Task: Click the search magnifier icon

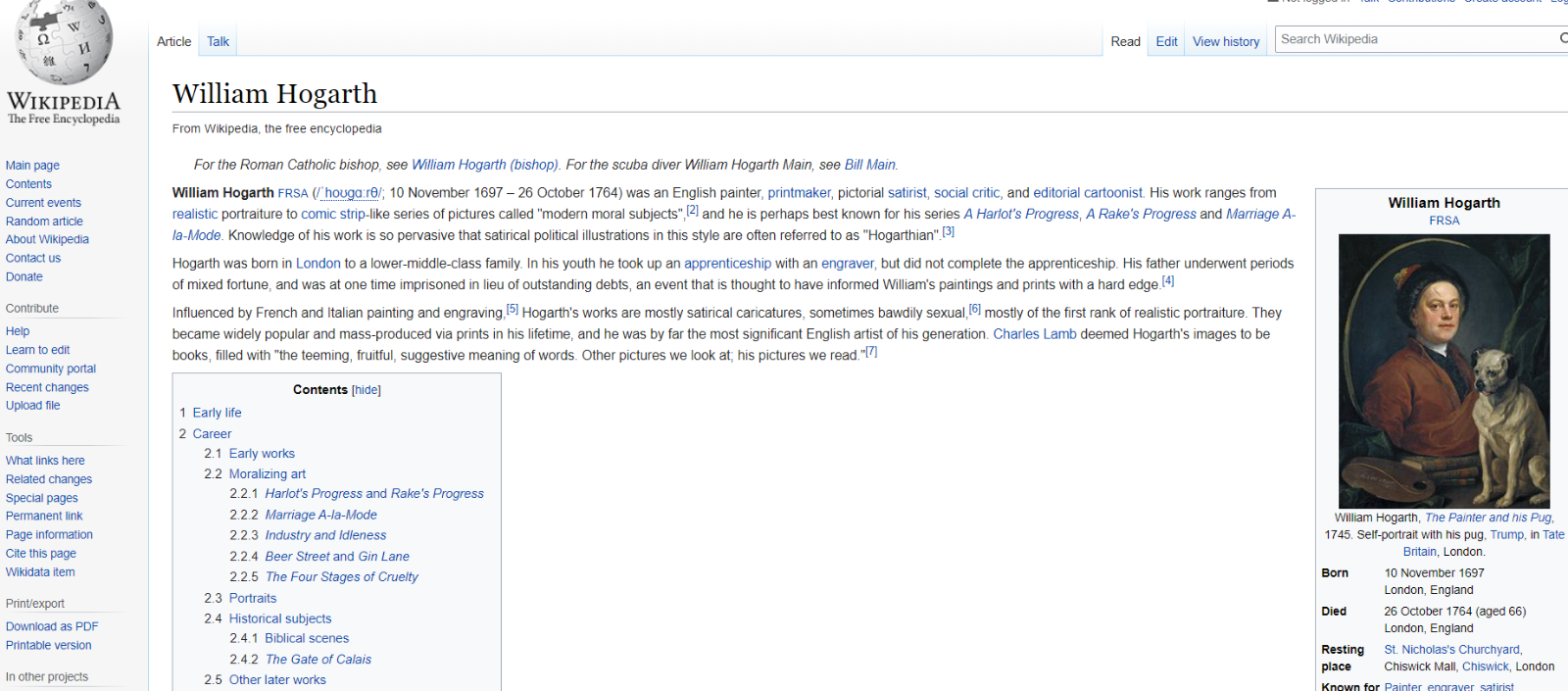Action: 1562,39
